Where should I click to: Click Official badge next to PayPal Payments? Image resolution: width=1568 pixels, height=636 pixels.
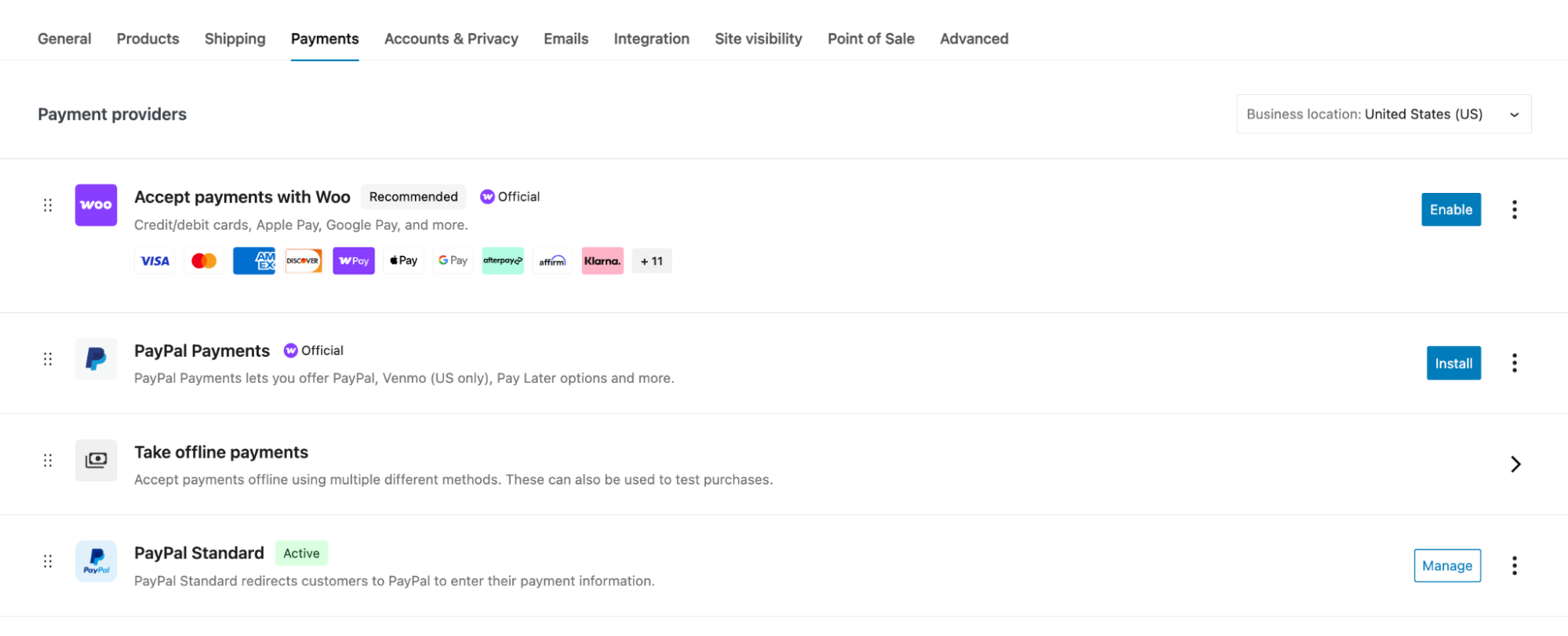pyautogui.click(x=314, y=351)
